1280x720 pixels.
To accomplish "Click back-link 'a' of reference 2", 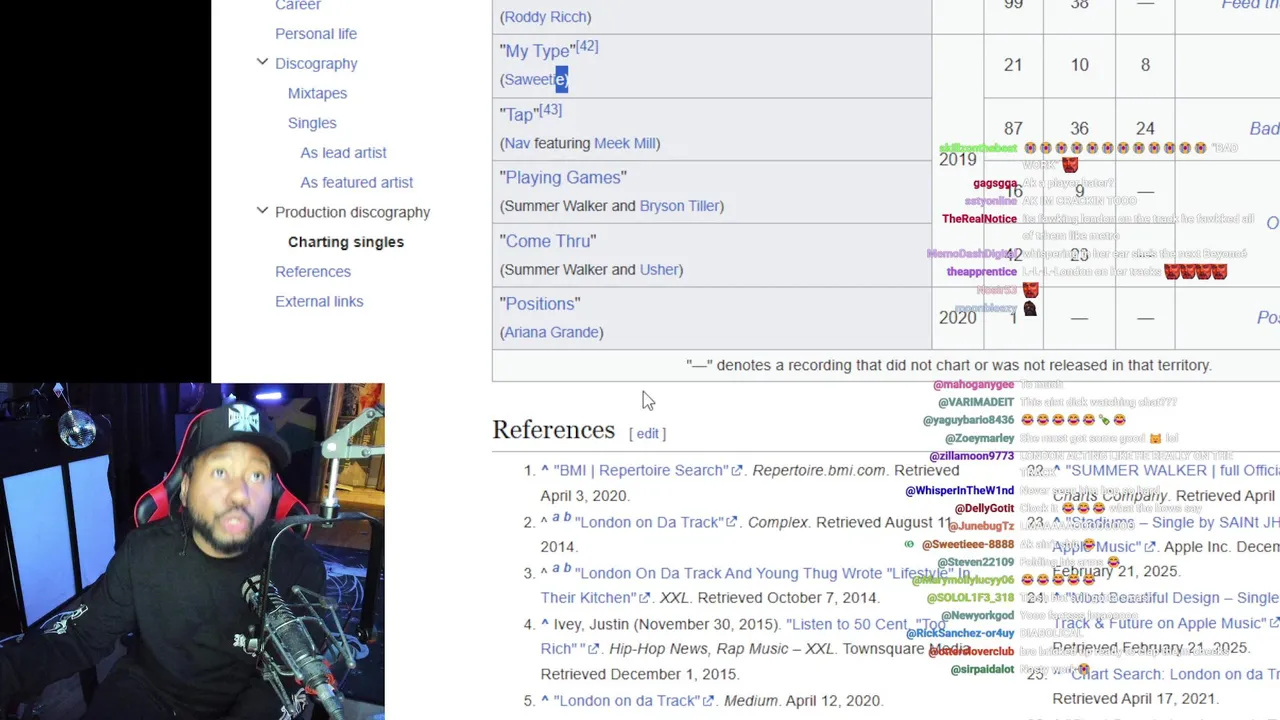I will pos(555,518).
